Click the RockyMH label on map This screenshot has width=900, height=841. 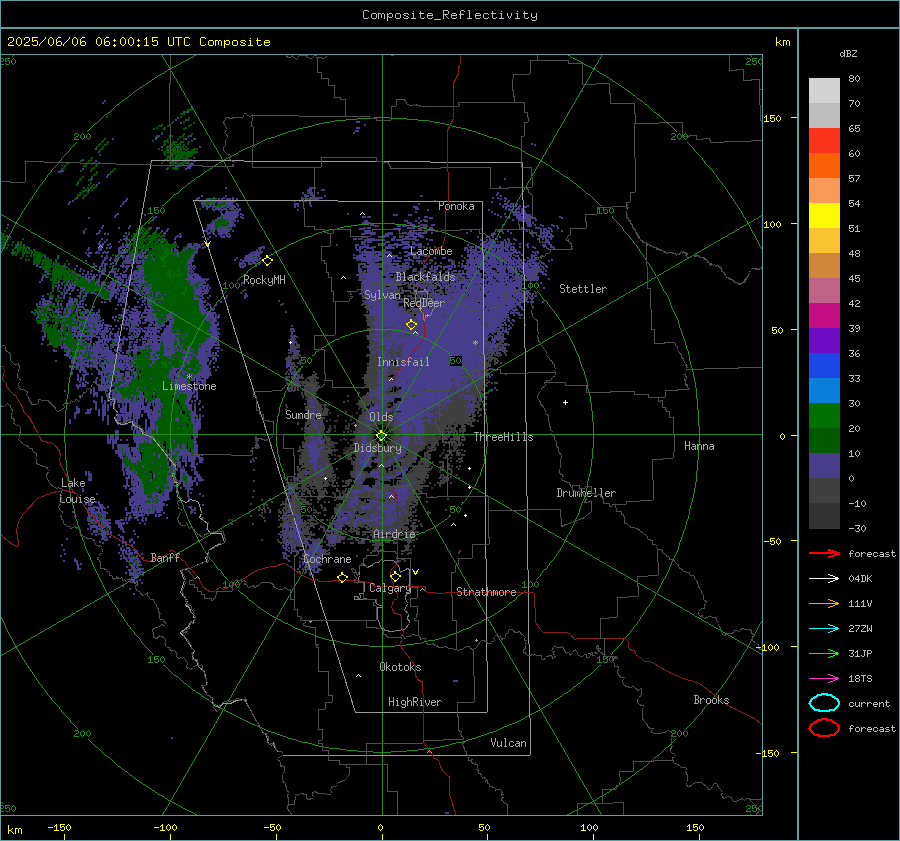tap(264, 280)
